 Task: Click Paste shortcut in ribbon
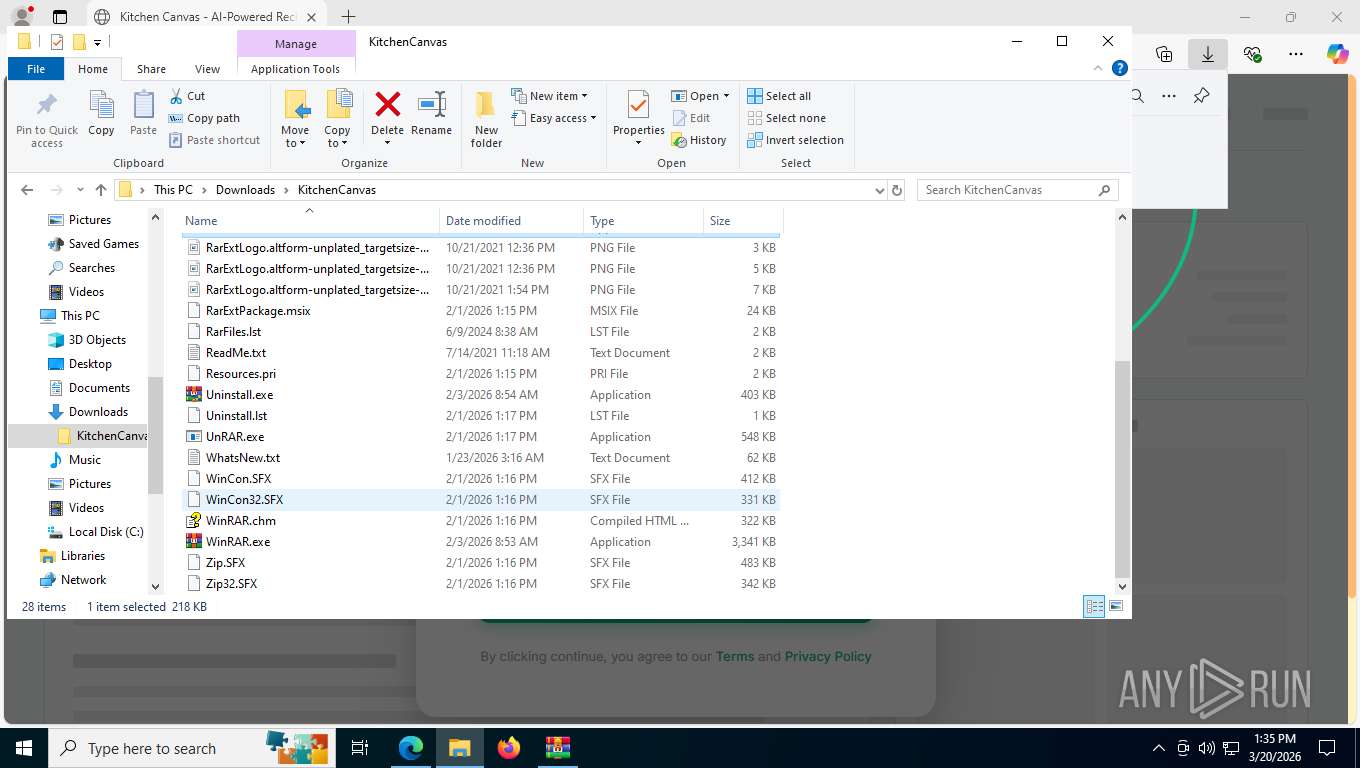[x=214, y=140]
